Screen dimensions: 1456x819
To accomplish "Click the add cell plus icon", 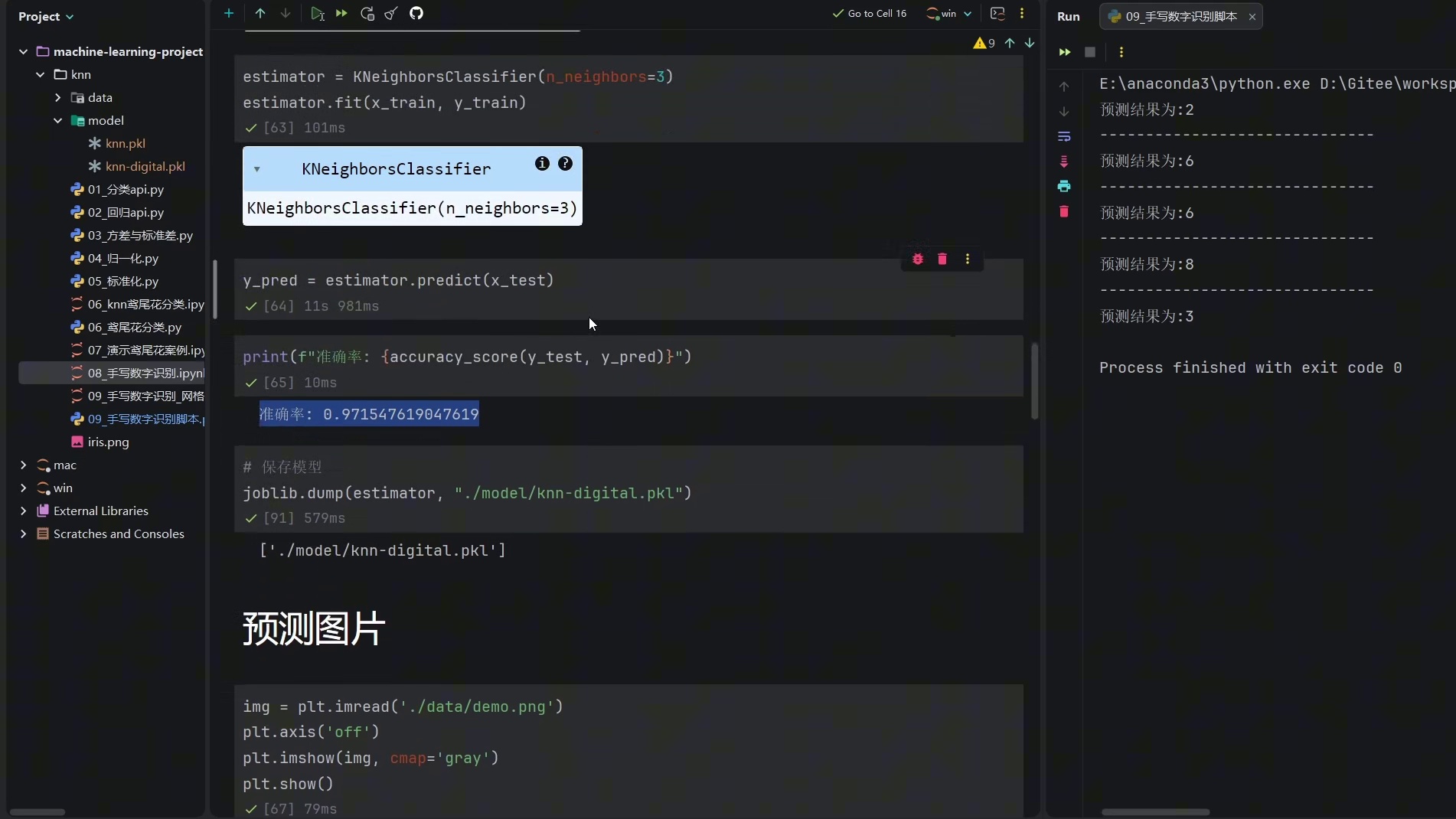I will click(x=228, y=13).
